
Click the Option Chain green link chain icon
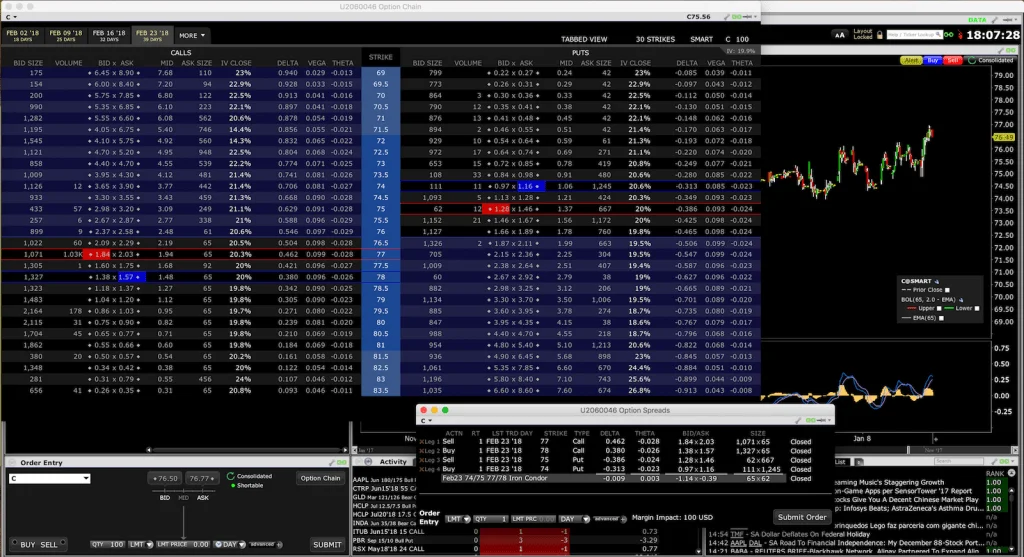pyautogui.click(x=737, y=17)
